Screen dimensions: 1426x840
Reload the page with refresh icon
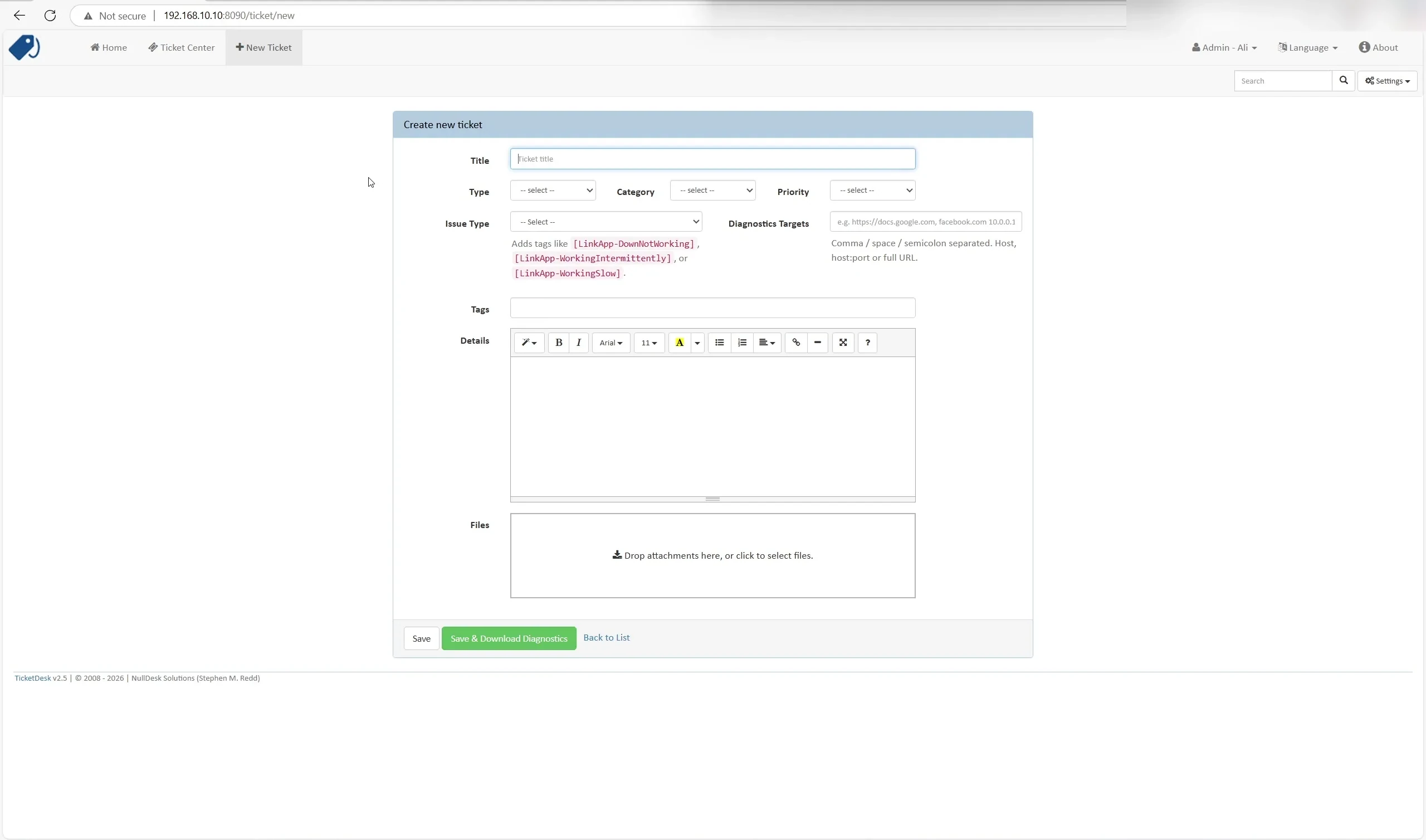tap(50, 16)
